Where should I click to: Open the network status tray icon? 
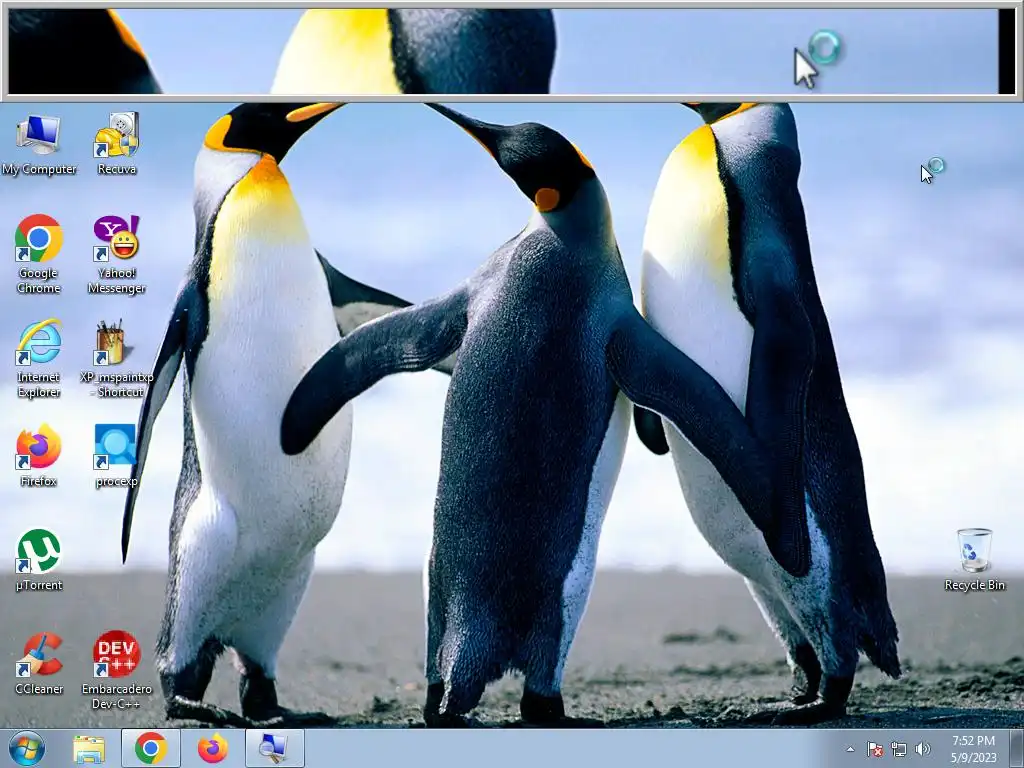click(899, 749)
